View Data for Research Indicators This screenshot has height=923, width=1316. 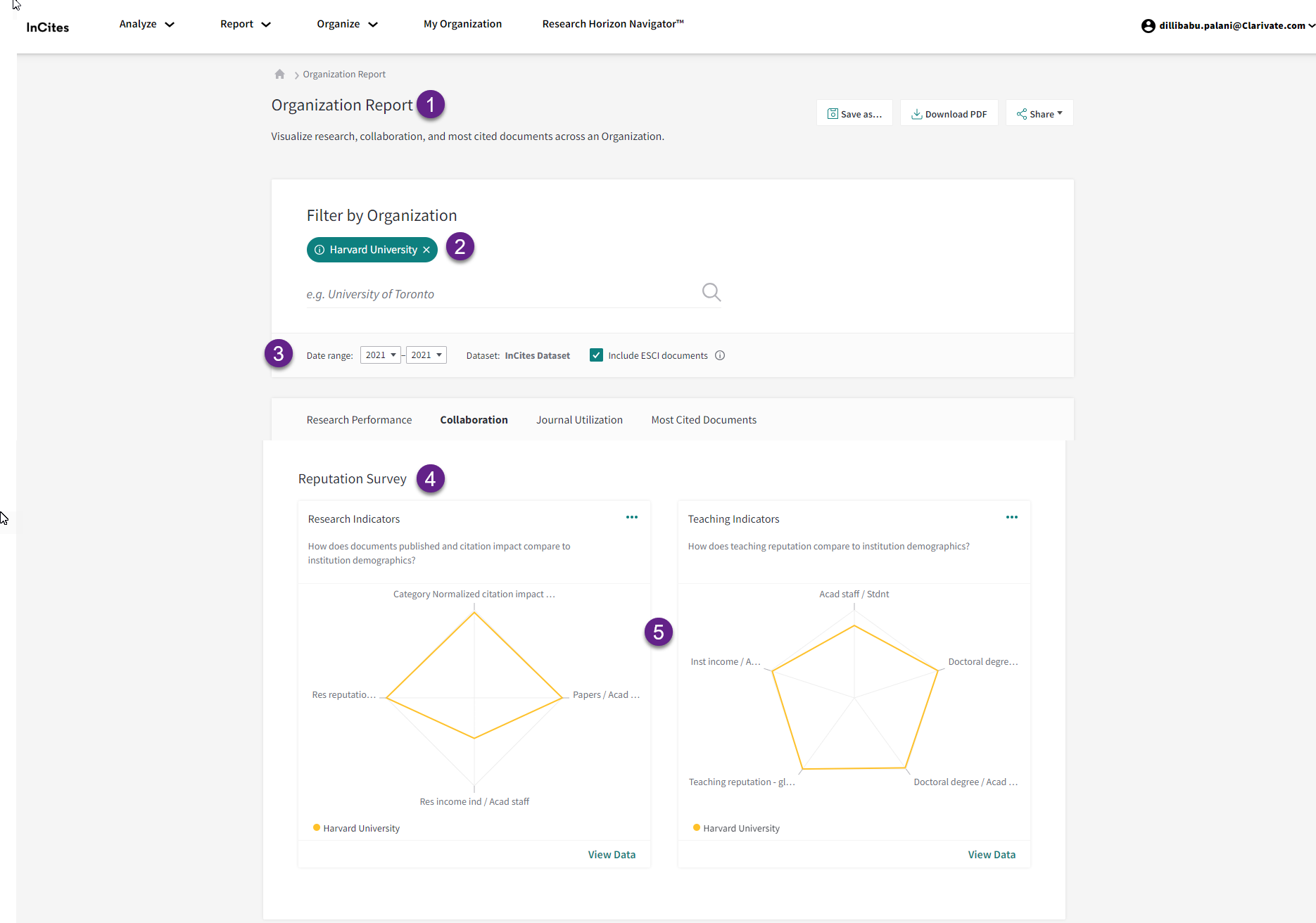tap(612, 855)
